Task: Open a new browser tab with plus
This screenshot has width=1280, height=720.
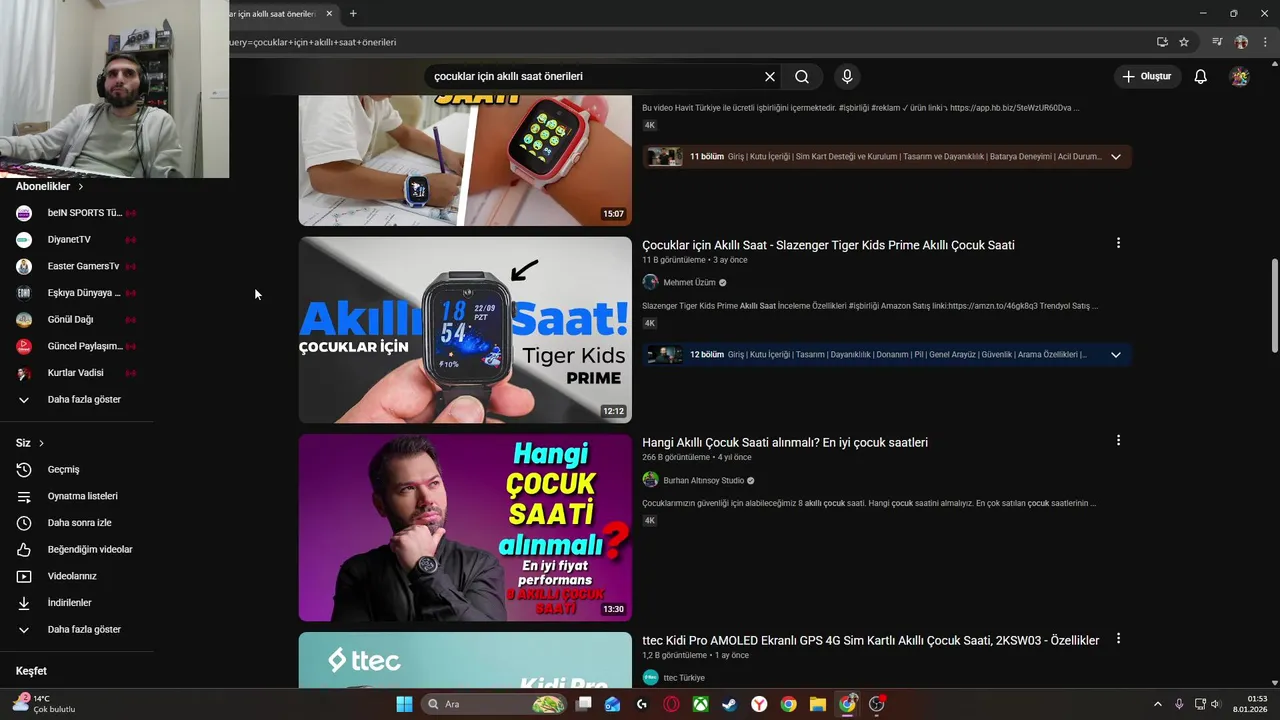Action: (353, 13)
